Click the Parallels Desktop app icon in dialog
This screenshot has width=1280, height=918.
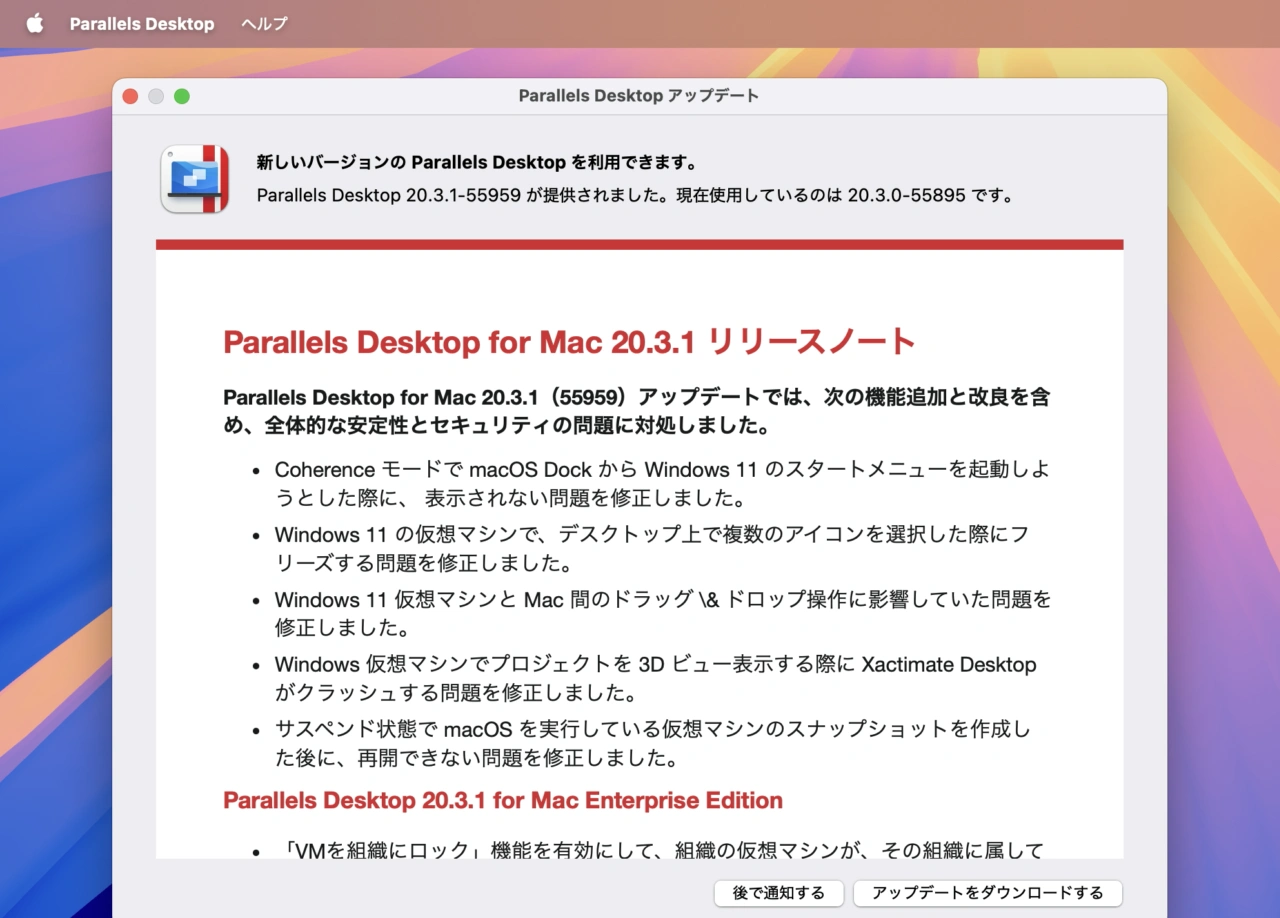click(x=195, y=179)
